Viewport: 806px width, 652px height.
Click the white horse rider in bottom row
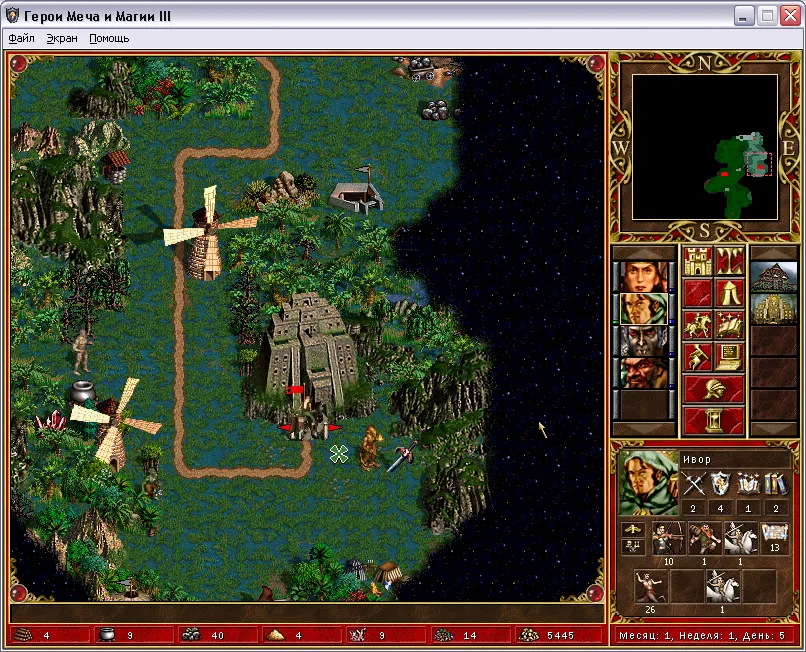722,586
